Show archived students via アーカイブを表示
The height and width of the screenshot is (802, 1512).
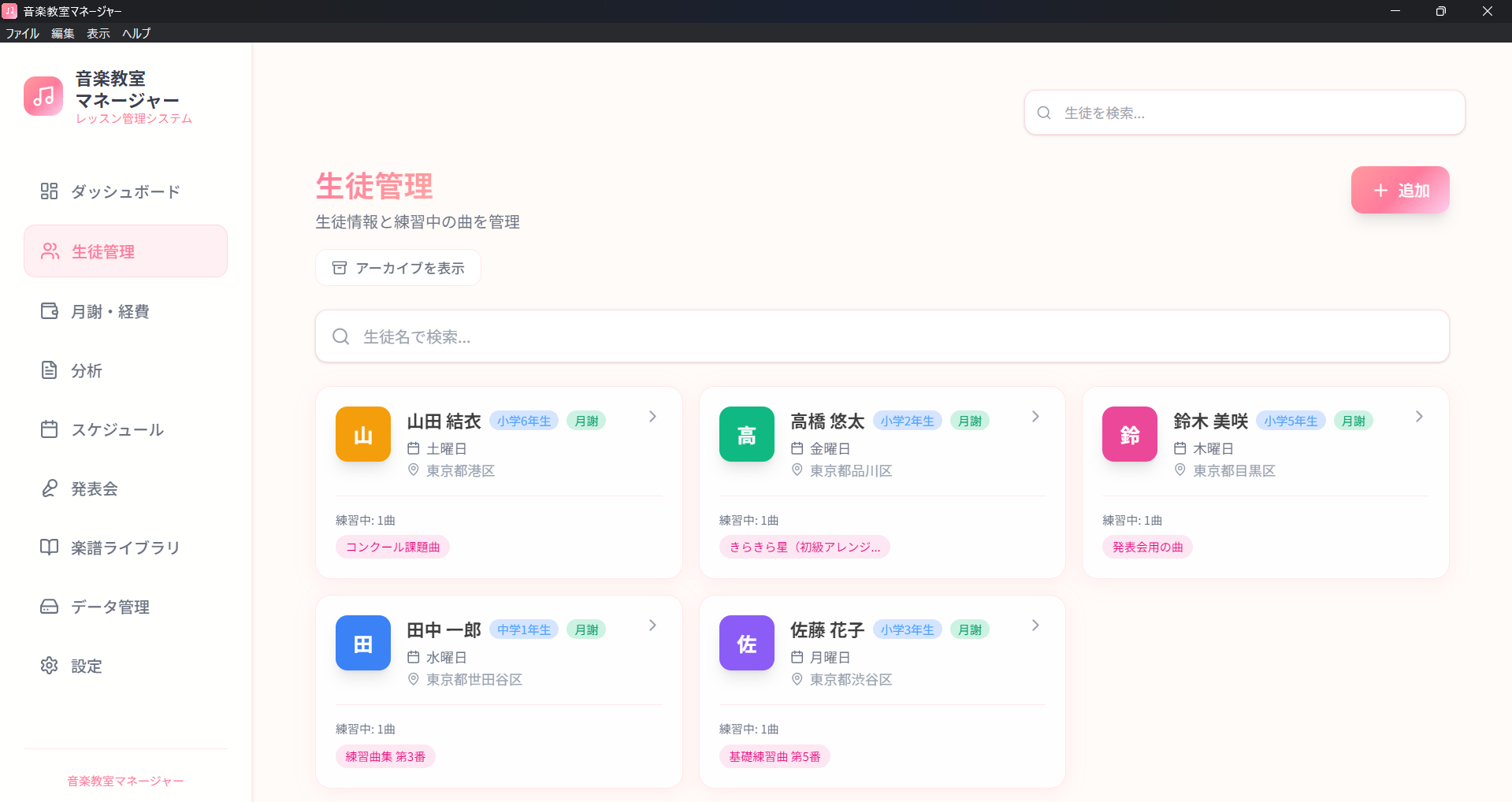397,267
